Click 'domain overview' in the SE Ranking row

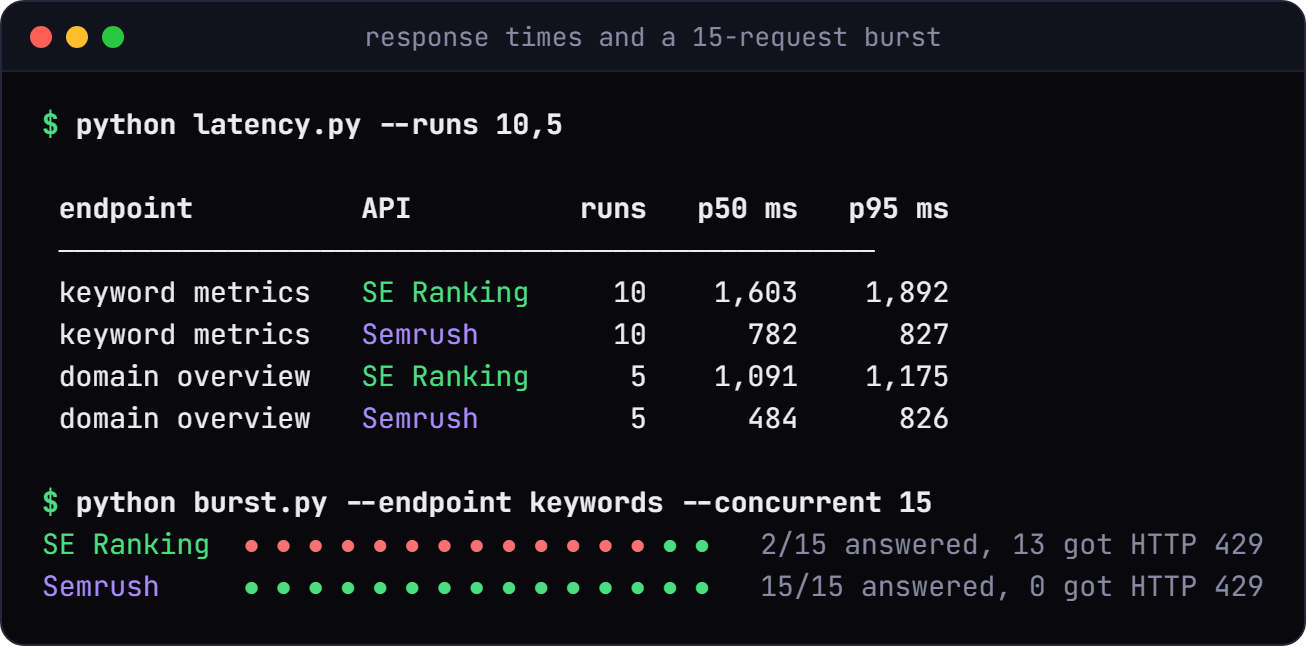(x=185, y=376)
